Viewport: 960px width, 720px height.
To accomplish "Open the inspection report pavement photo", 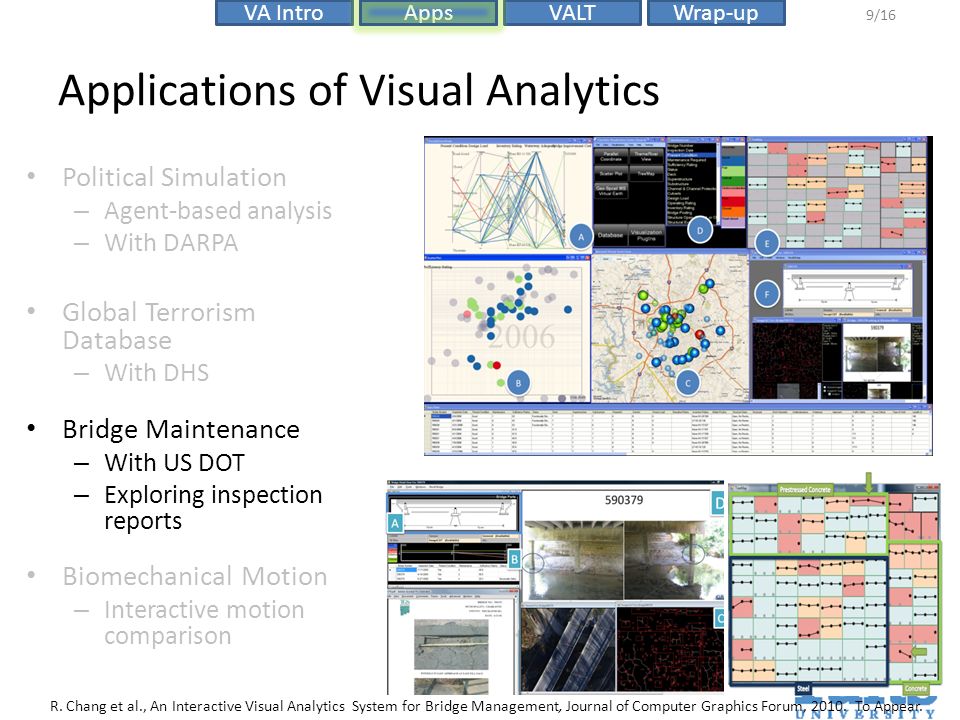I will coord(452,645).
